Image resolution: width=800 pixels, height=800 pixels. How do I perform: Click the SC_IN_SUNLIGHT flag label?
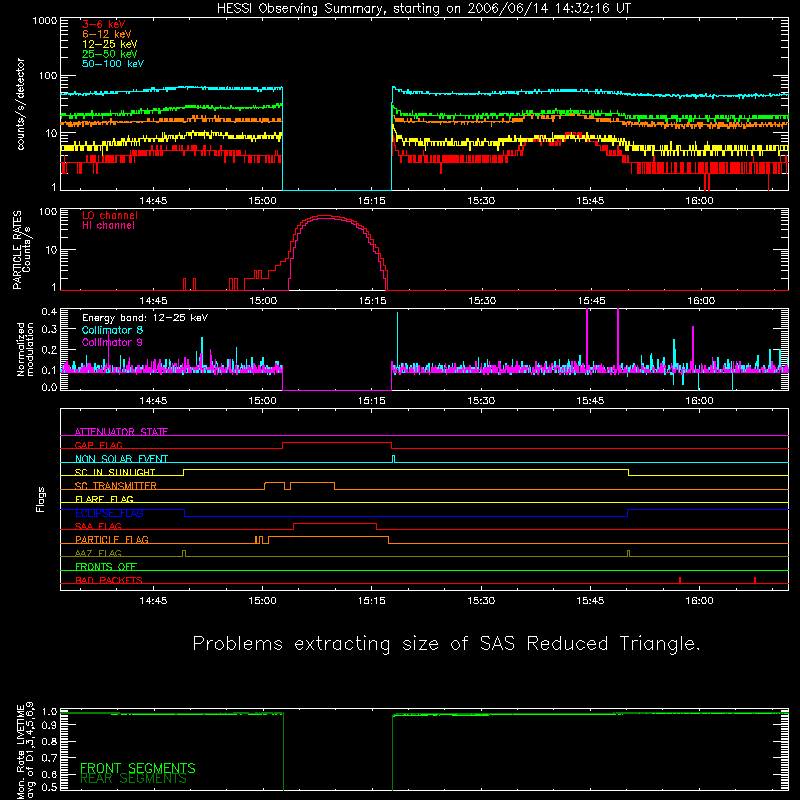115,472
